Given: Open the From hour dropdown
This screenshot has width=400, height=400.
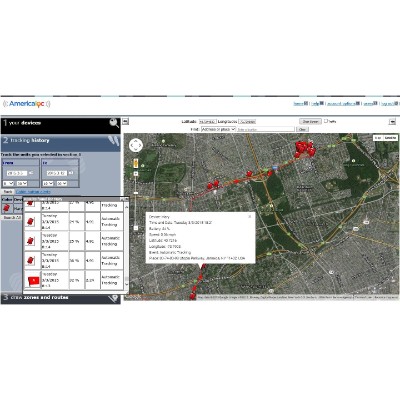Looking at the screenshot, I should pyautogui.click(x=8, y=184).
